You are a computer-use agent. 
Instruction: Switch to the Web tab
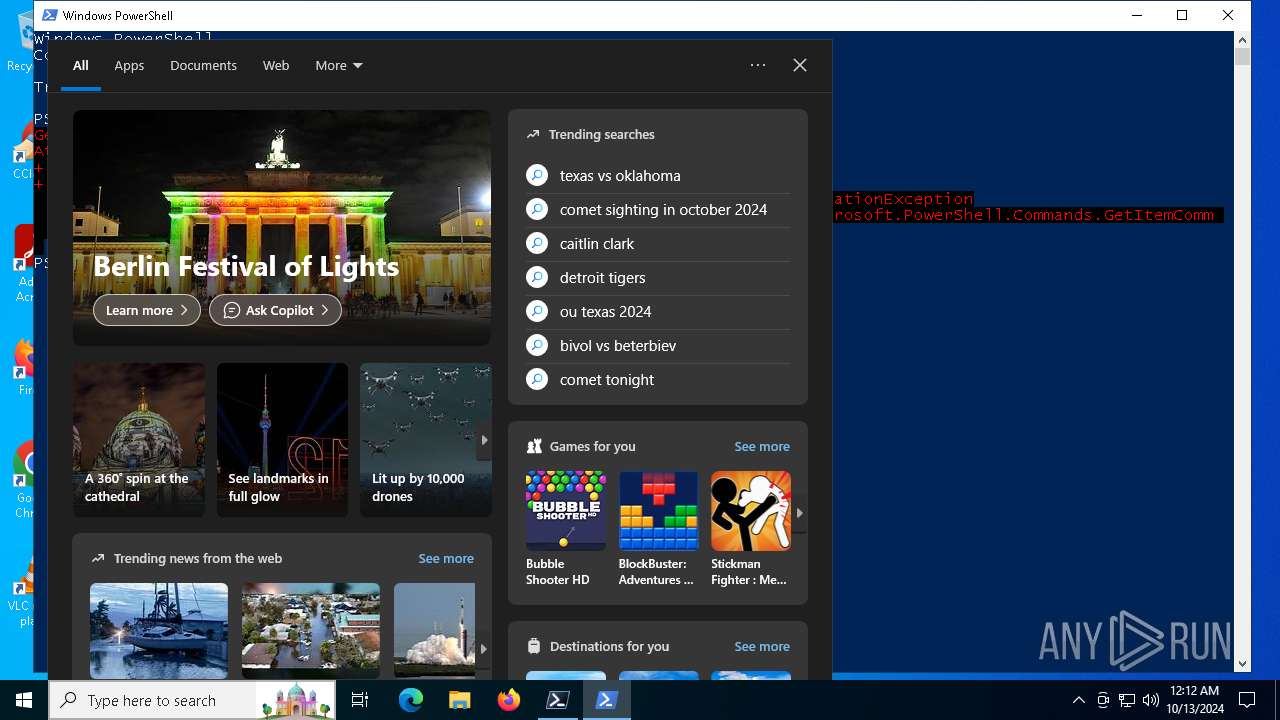[x=276, y=65]
